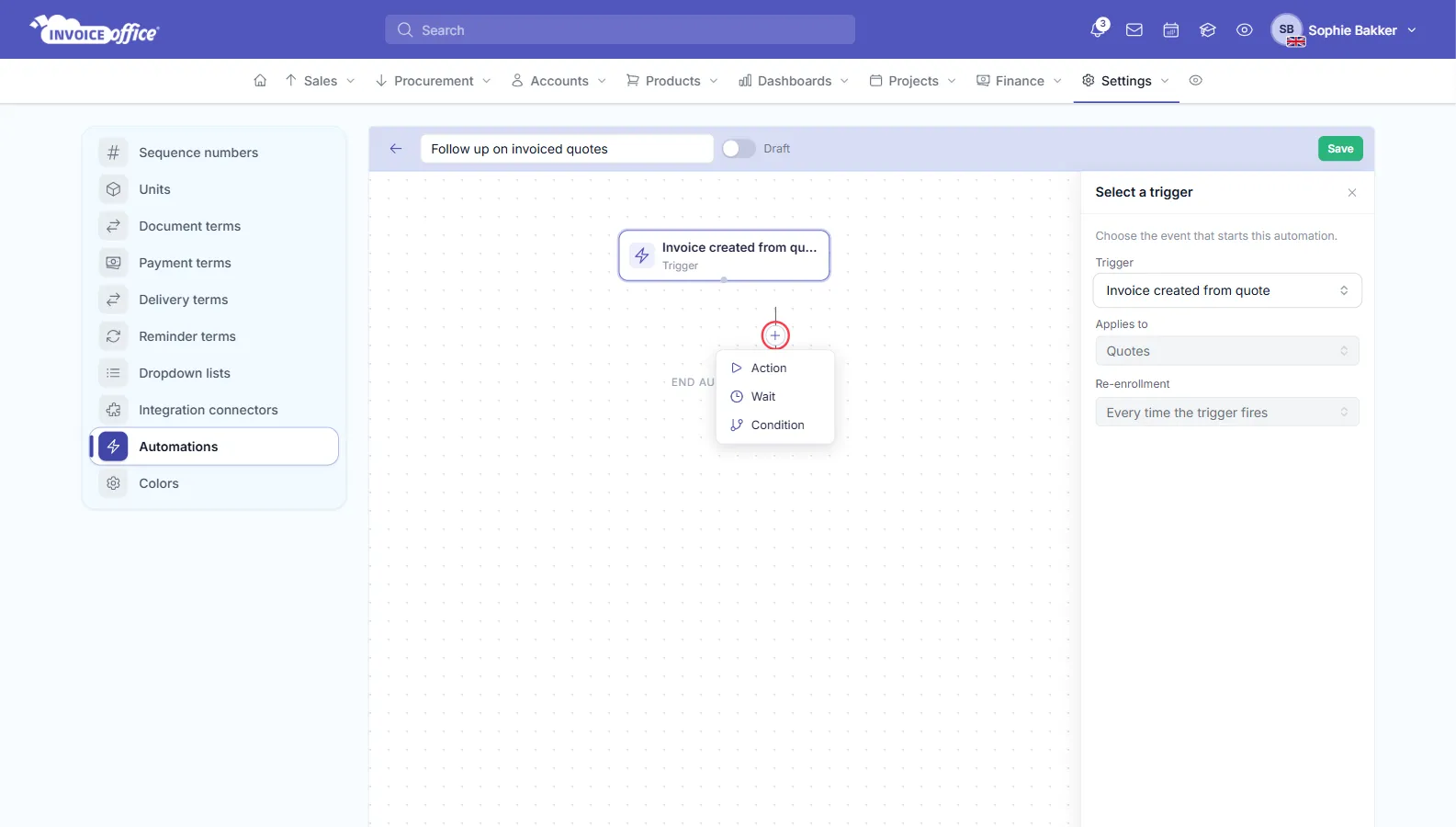This screenshot has width=1456, height=827.
Task: Click the eye icon in top header
Action: 1245,30
